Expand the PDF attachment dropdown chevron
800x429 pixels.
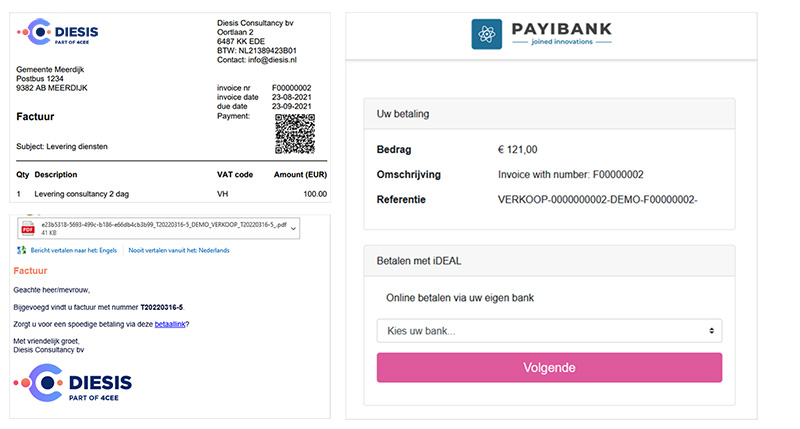[293, 229]
